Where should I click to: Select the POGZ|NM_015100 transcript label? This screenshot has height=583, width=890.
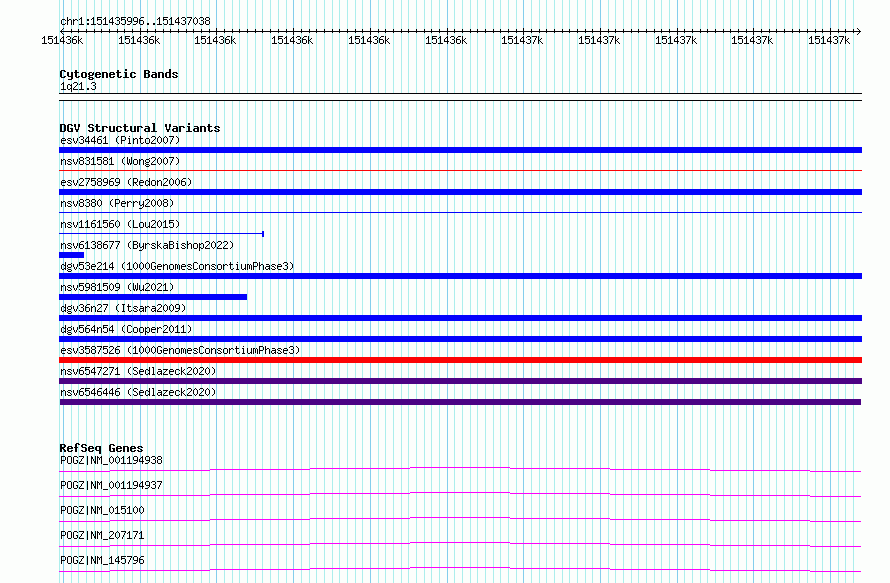(102, 510)
